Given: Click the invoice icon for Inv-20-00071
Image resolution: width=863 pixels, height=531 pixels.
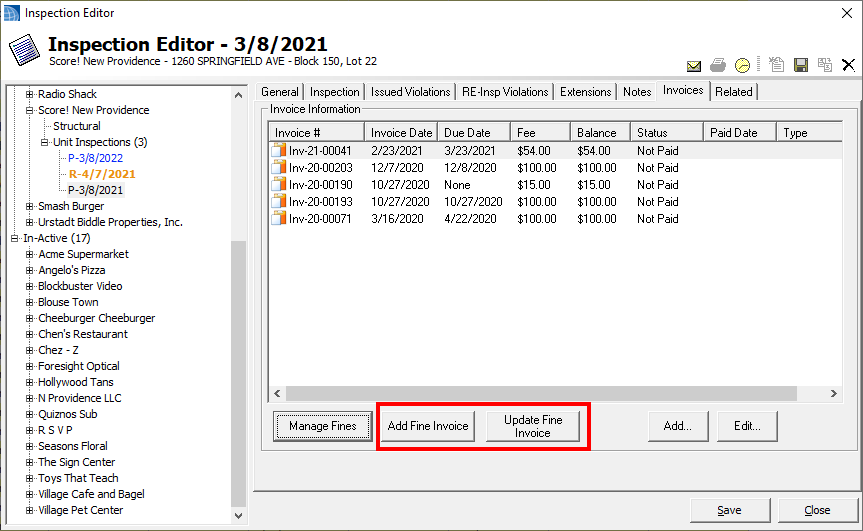Looking at the screenshot, I should pyautogui.click(x=279, y=218).
